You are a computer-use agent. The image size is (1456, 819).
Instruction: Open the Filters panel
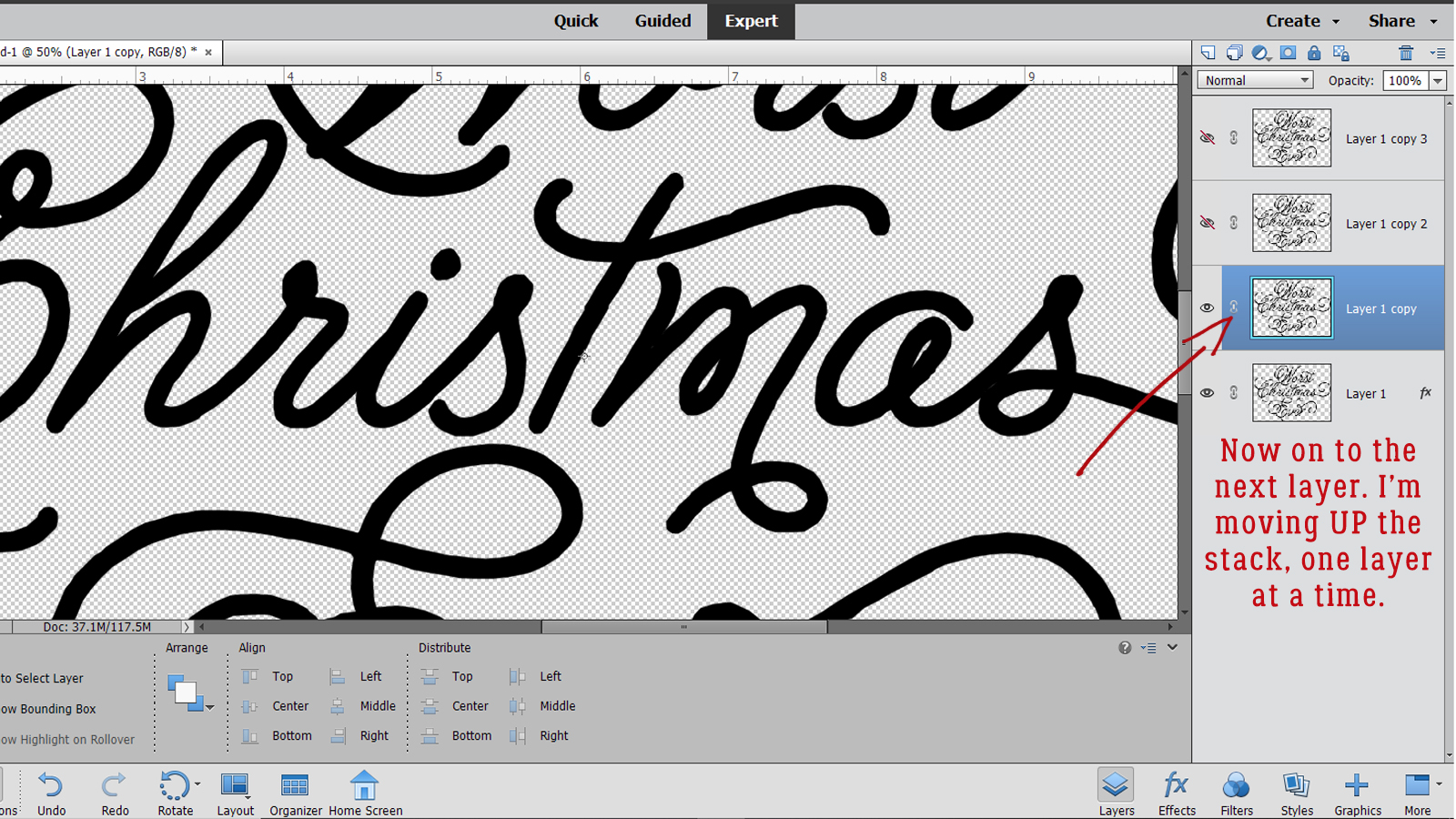coord(1237,794)
